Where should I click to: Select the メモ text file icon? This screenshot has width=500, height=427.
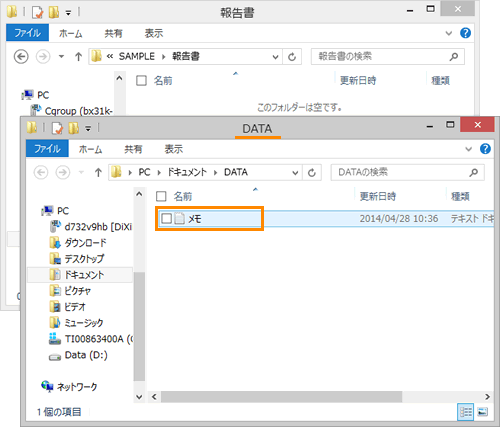click(180, 219)
